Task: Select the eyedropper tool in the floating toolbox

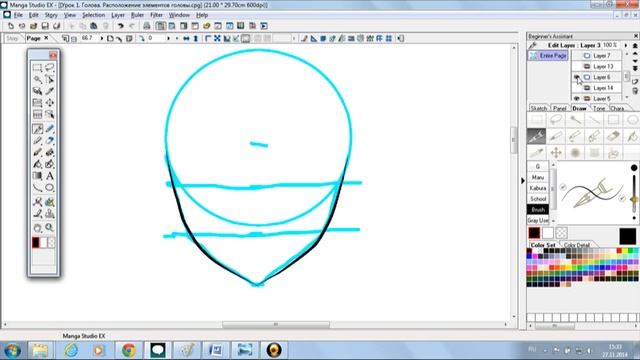Action: pyautogui.click(x=49, y=91)
